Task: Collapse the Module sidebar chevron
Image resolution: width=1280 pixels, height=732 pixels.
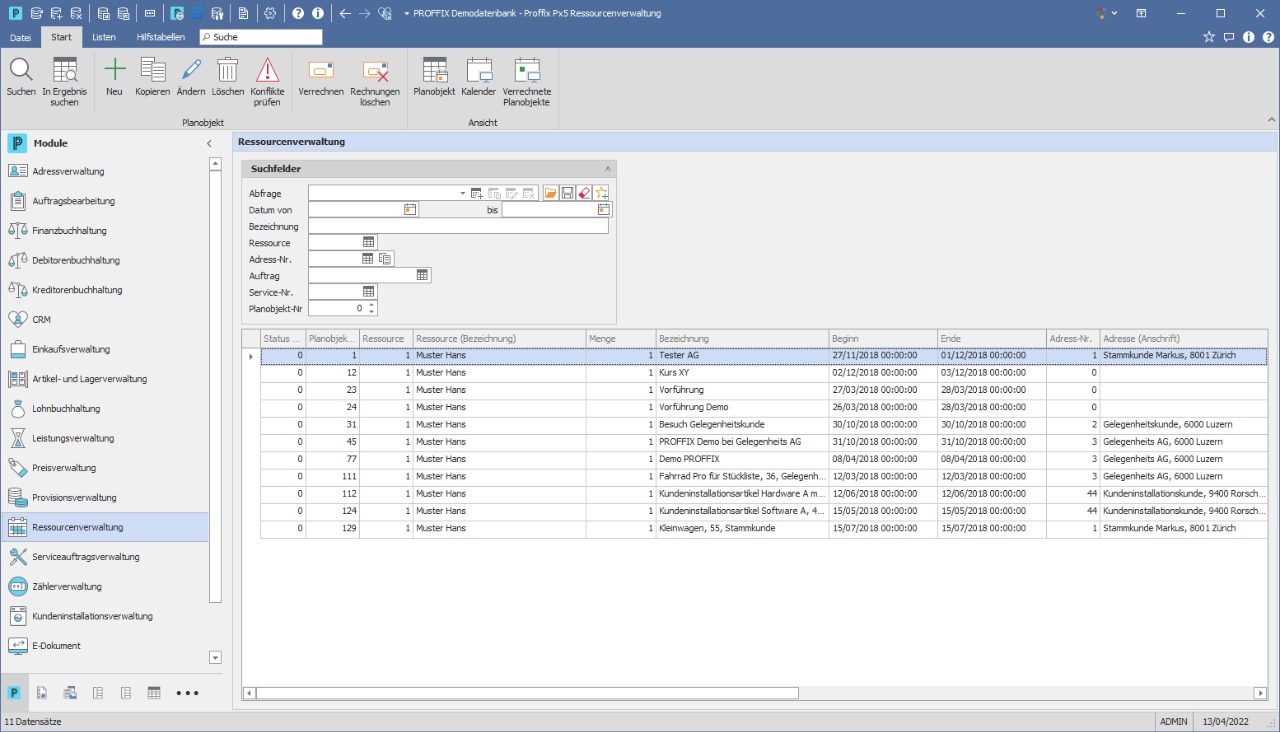Action: pyautogui.click(x=209, y=143)
